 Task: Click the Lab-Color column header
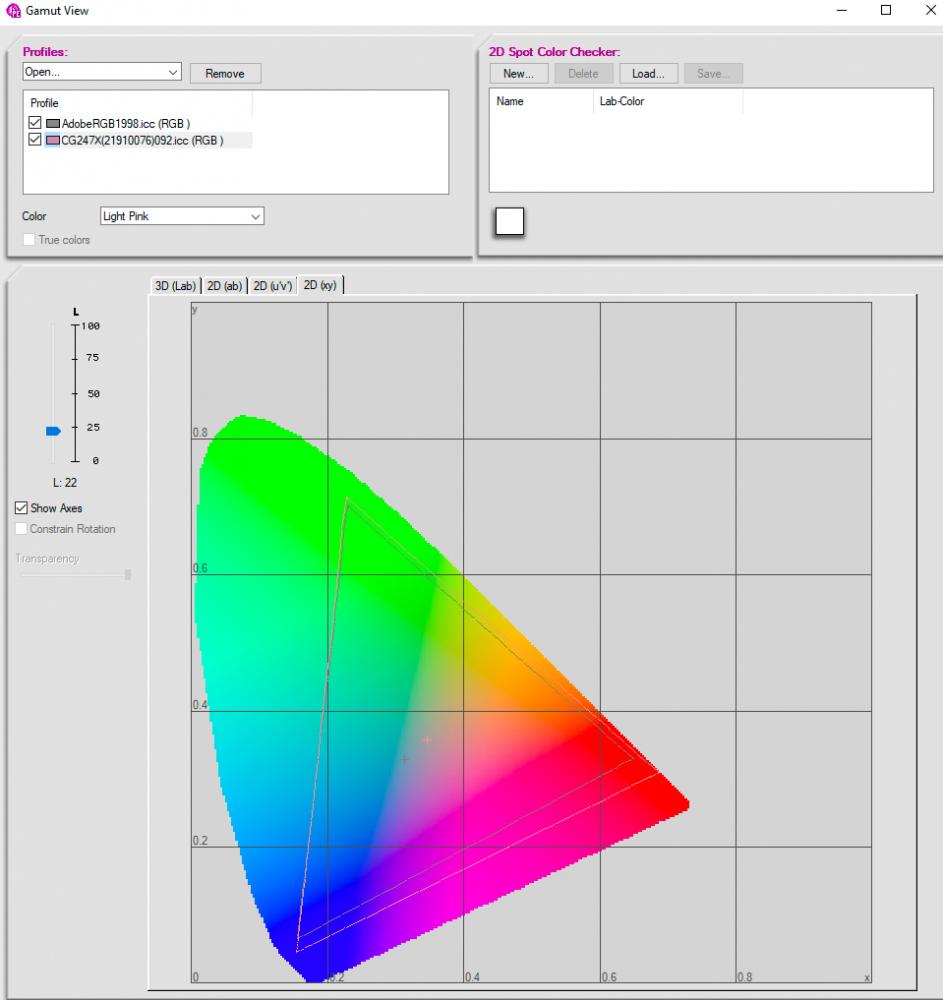668,101
